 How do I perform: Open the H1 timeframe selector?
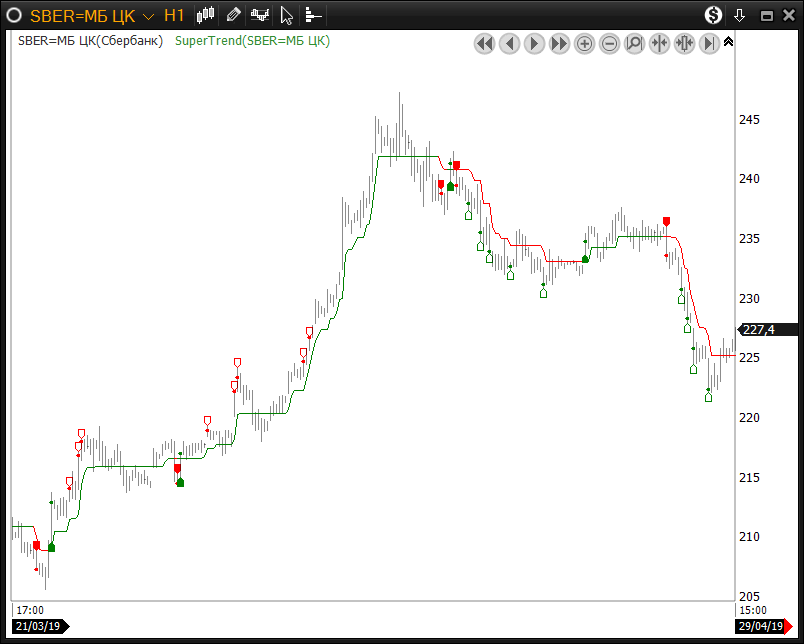pos(174,15)
